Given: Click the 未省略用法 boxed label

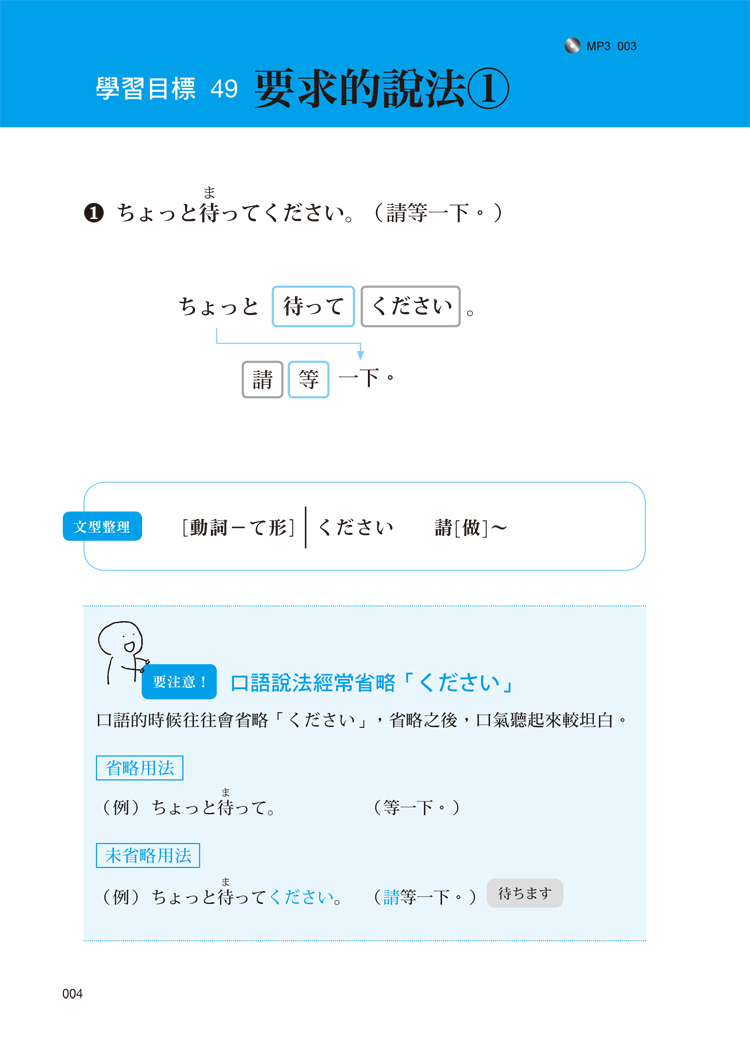Looking at the screenshot, I should point(148,855).
